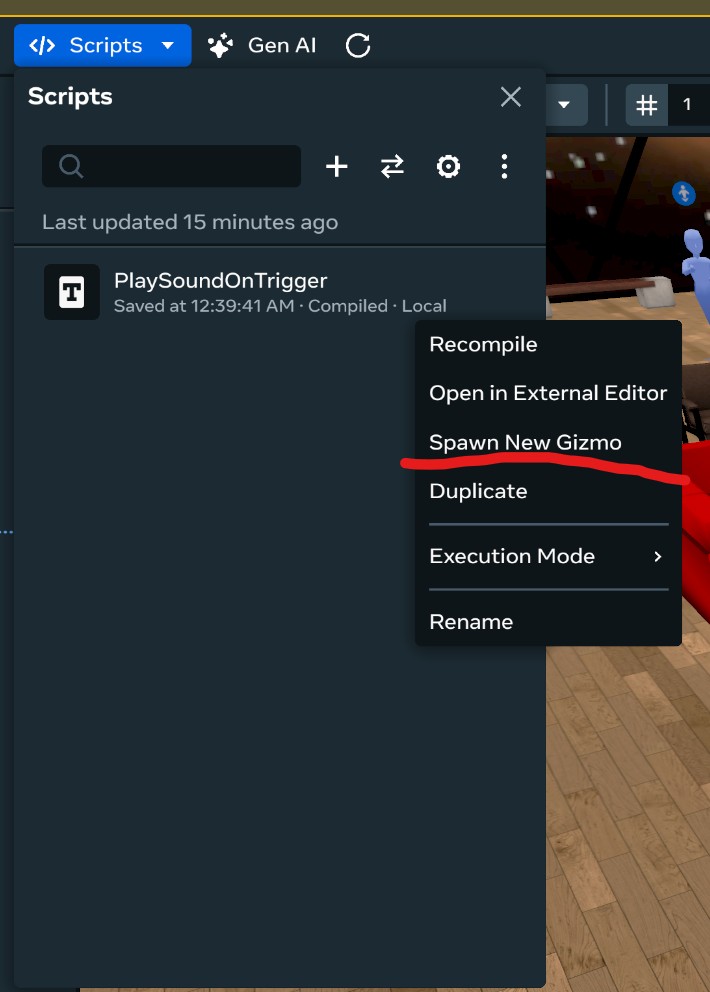The image size is (710, 992).
Task: Click the Scripts panel heading
Action: [70, 97]
